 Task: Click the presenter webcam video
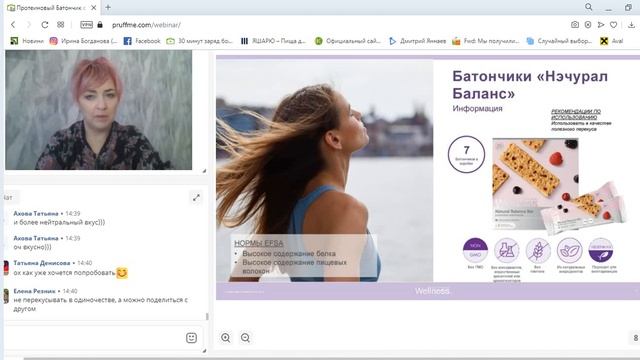pyautogui.click(x=98, y=110)
